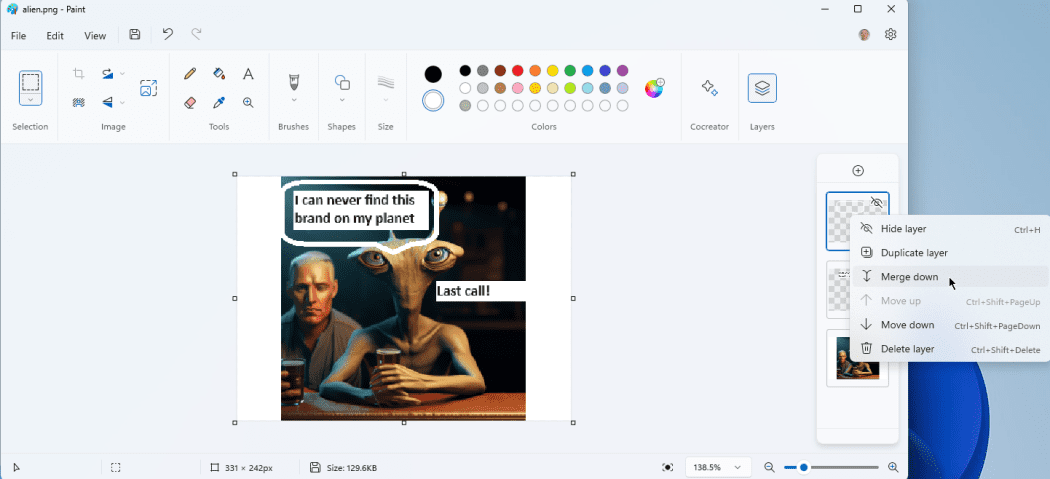Select the Text tool
The image size is (1050, 479).
[x=248, y=74]
